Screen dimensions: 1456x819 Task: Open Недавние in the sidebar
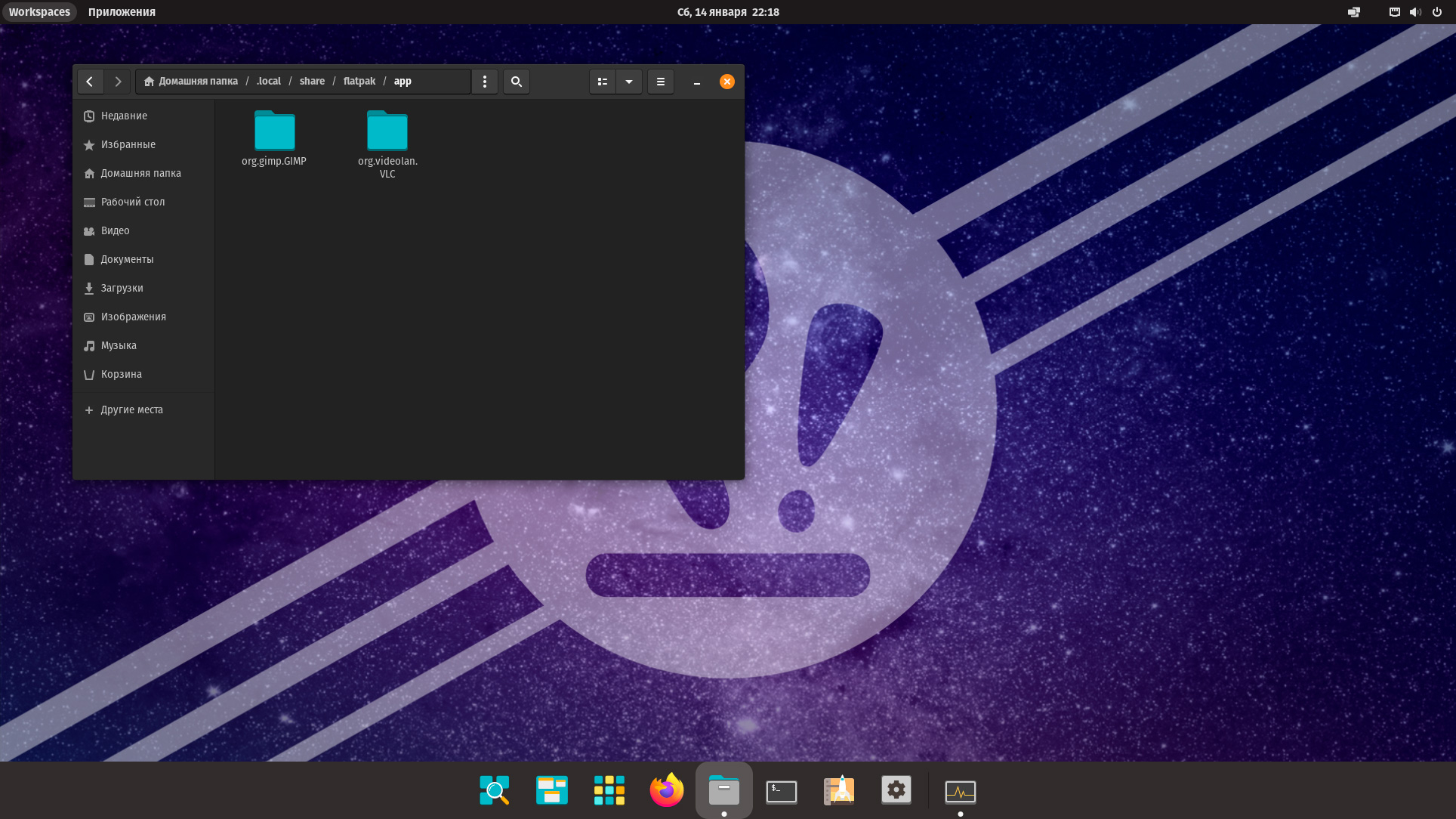124,116
